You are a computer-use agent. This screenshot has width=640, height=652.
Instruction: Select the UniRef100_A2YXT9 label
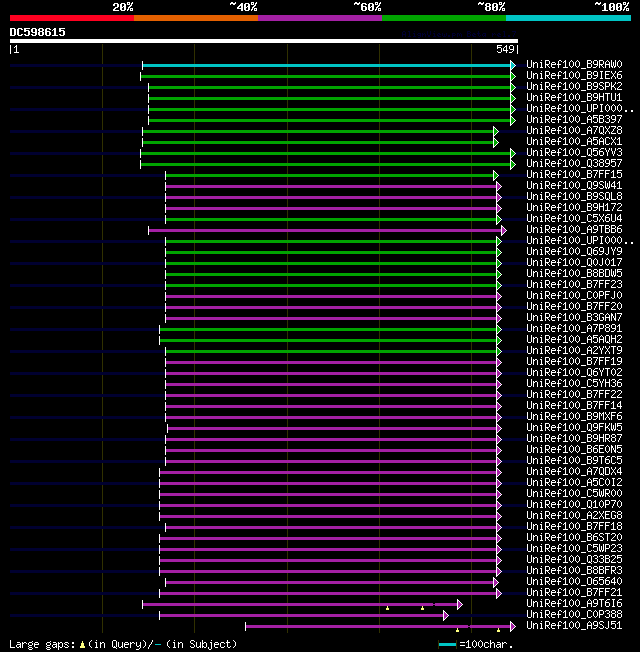tap(574, 351)
